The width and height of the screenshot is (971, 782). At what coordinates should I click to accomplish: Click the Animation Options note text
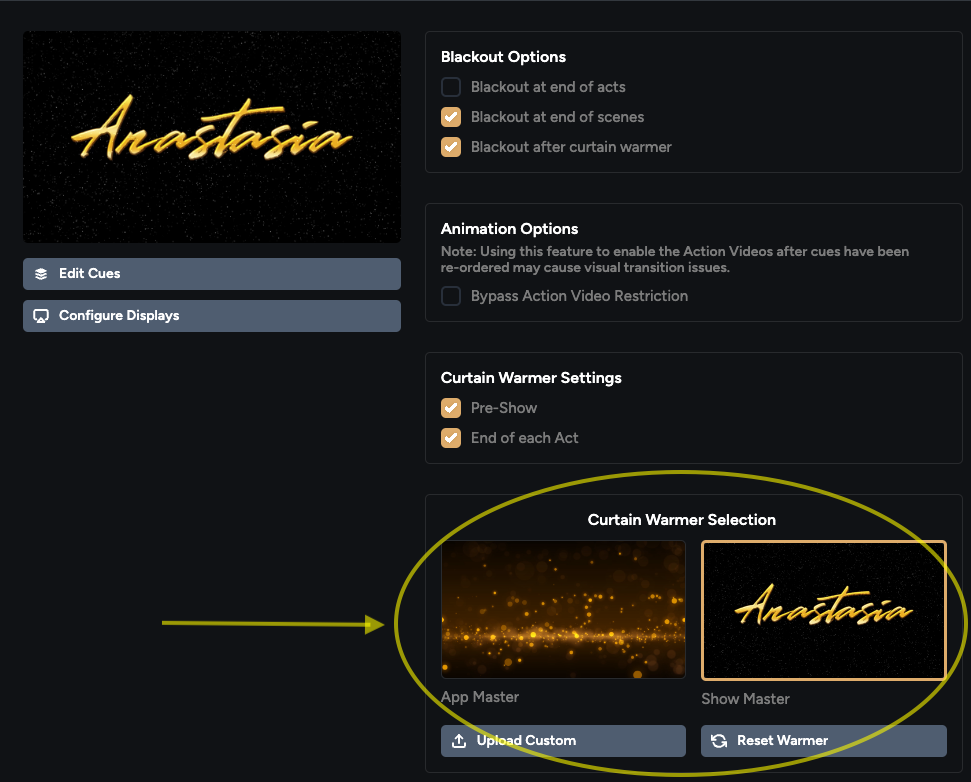[675, 259]
